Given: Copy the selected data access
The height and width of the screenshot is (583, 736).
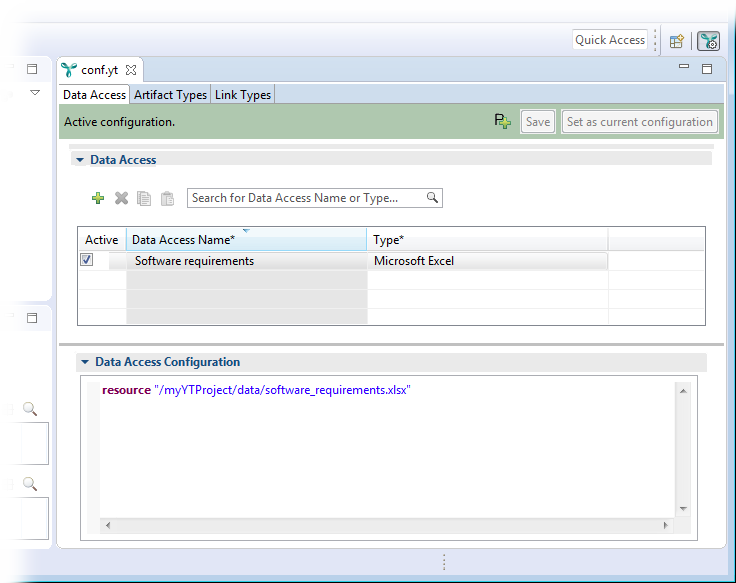Looking at the screenshot, I should (144, 199).
